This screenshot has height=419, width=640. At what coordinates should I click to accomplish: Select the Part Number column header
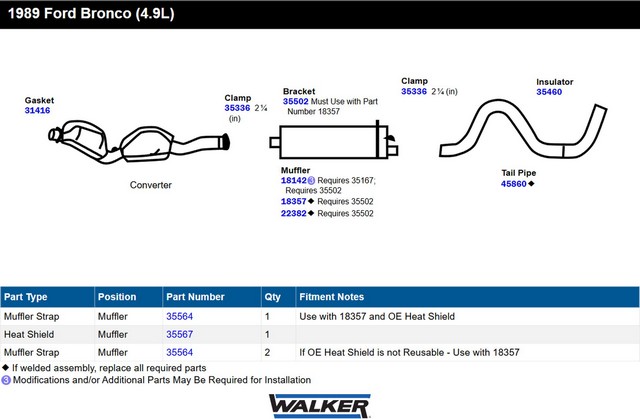(195, 297)
